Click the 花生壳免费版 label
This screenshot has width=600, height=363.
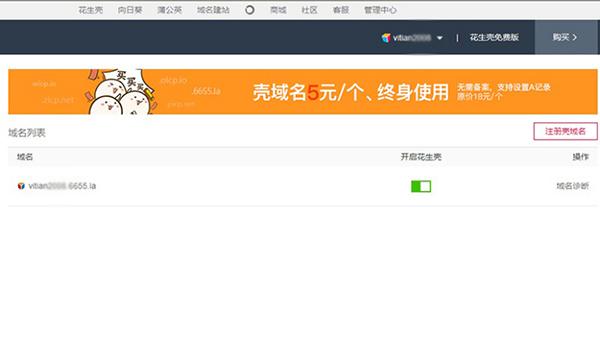pyautogui.click(x=494, y=37)
